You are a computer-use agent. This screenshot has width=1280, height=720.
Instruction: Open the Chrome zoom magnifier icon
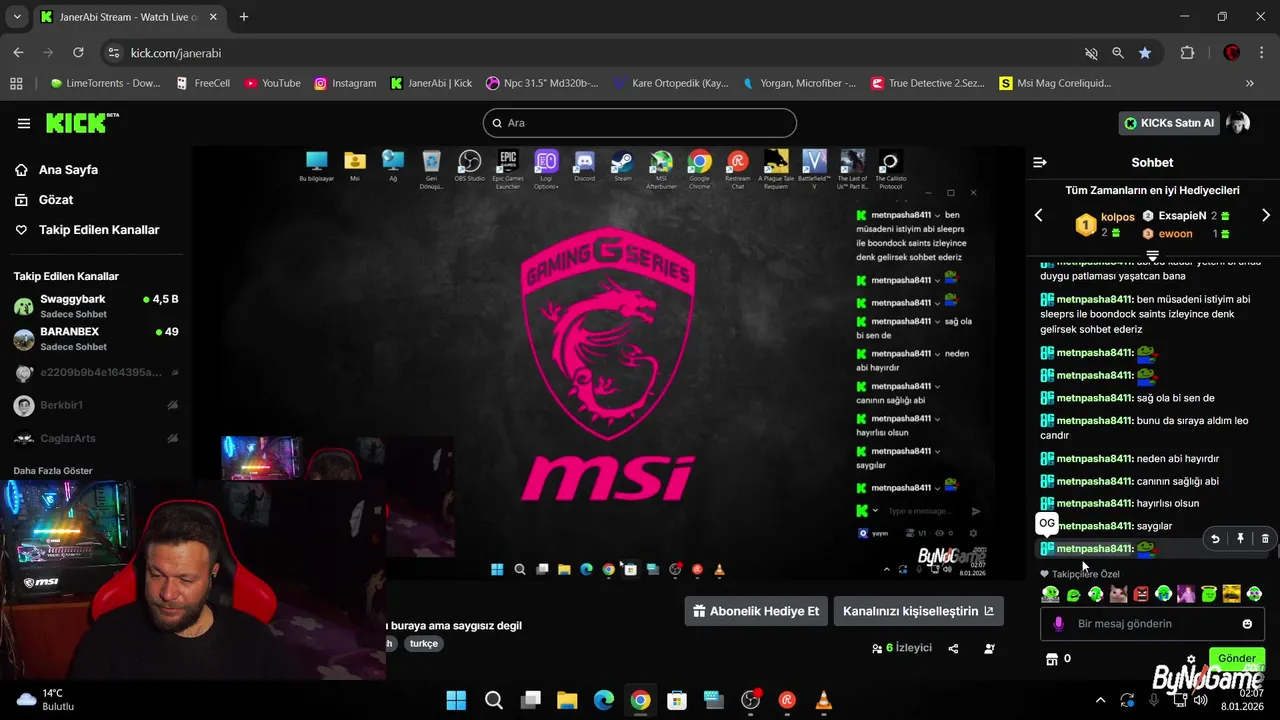point(1118,53)
